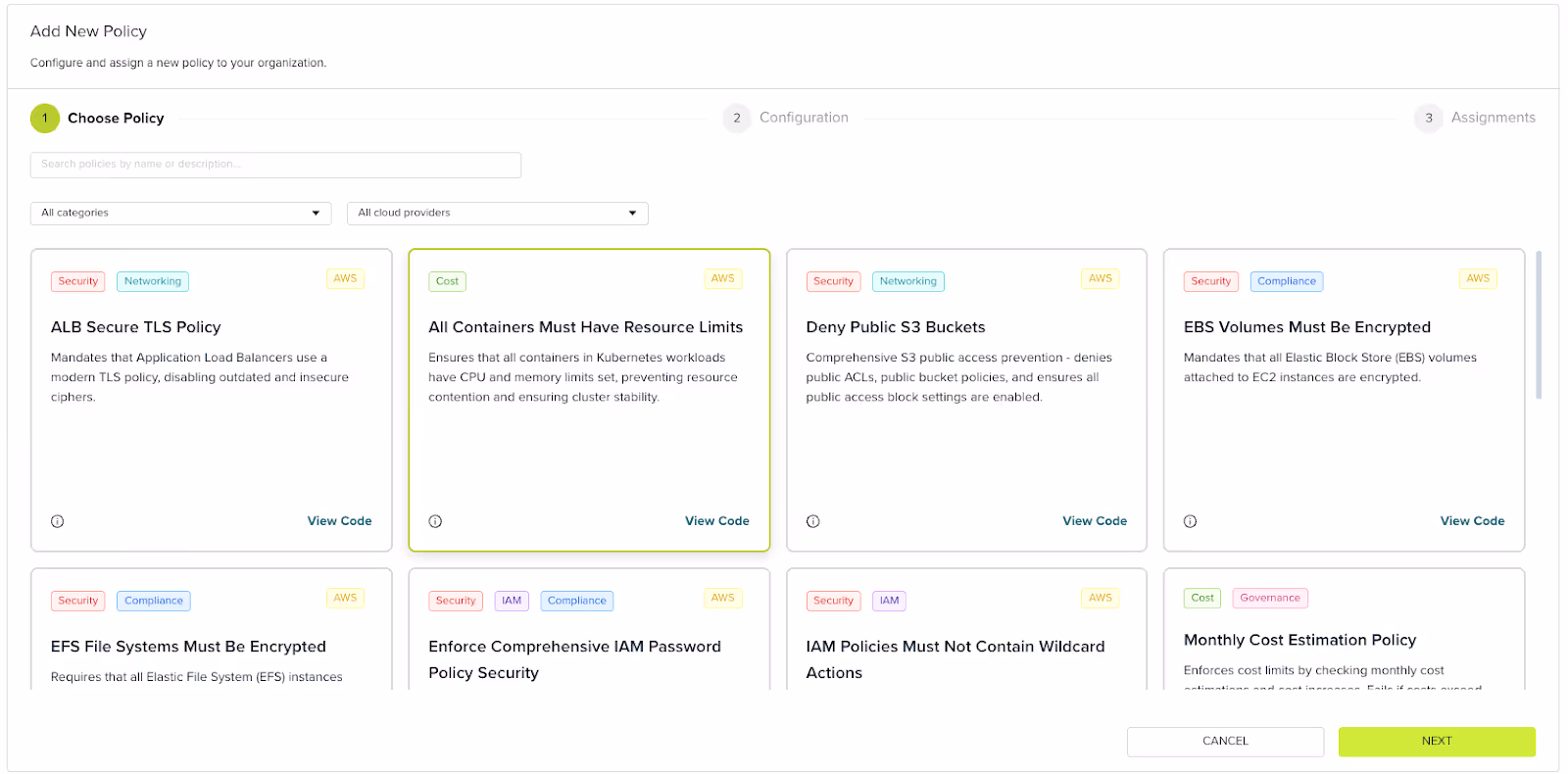Click AWS badge on EBS Volumes card
This screenshot has height=774, width=1568.
[1478, 278]
